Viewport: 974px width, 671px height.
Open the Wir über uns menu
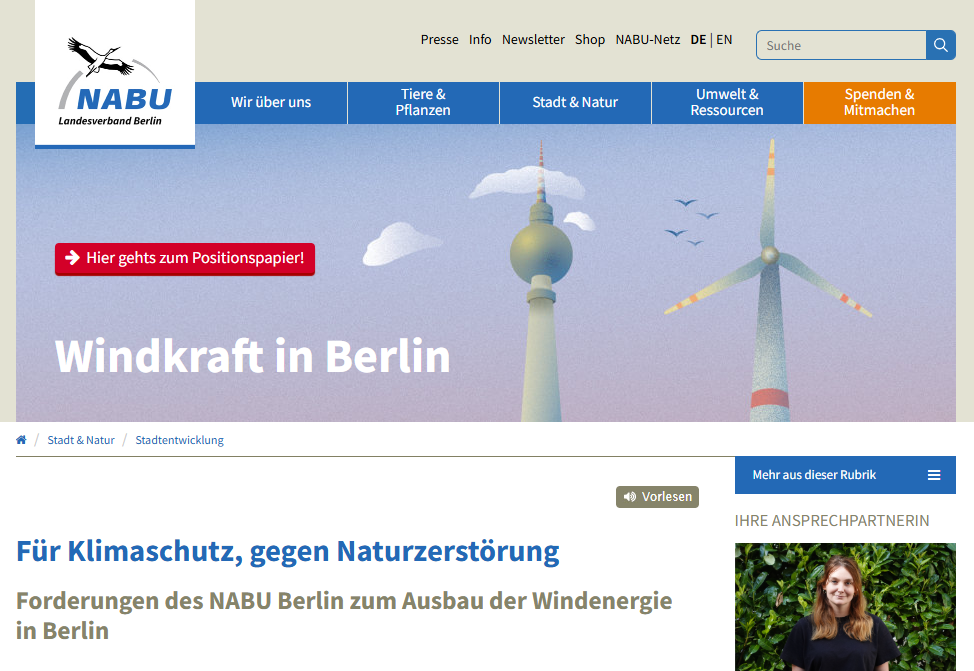click(x=271, y=103)
